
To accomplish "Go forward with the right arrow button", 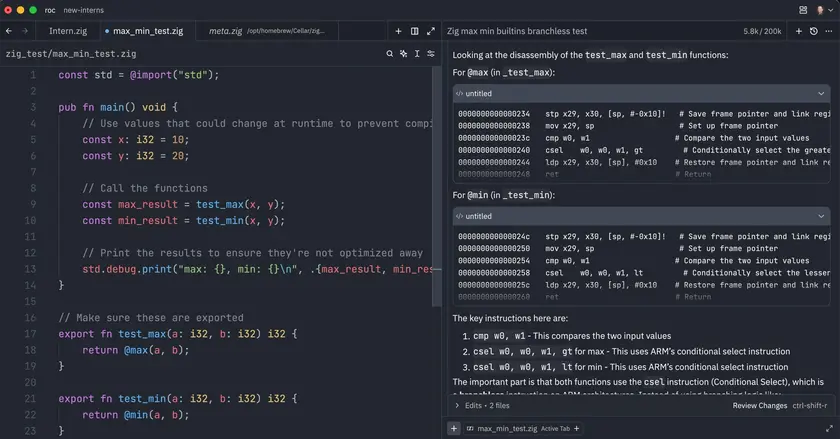I will pyautogui.click(x=25, y=31).
